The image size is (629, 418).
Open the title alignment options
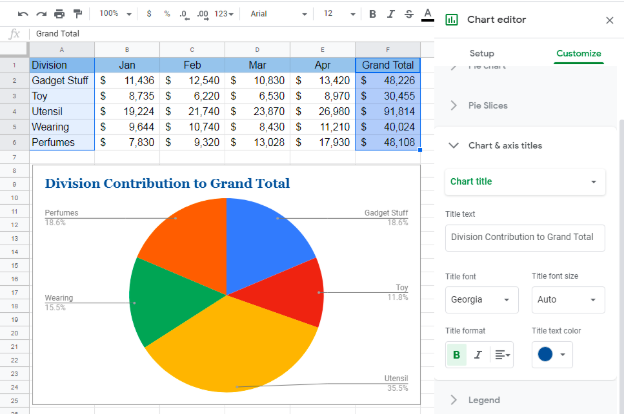coord(502,355)
